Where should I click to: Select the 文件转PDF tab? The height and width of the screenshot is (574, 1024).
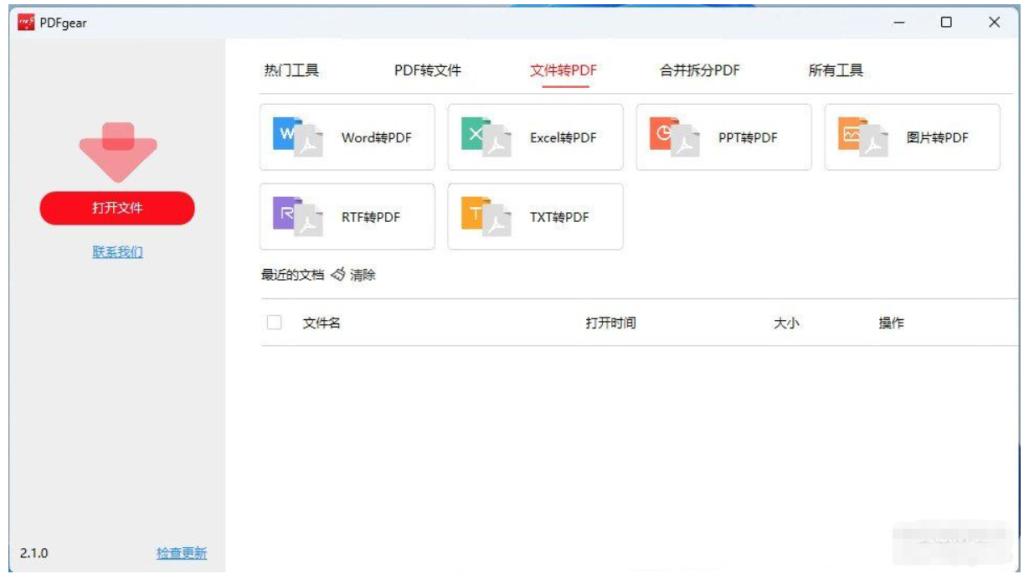[x=563, y=70]
